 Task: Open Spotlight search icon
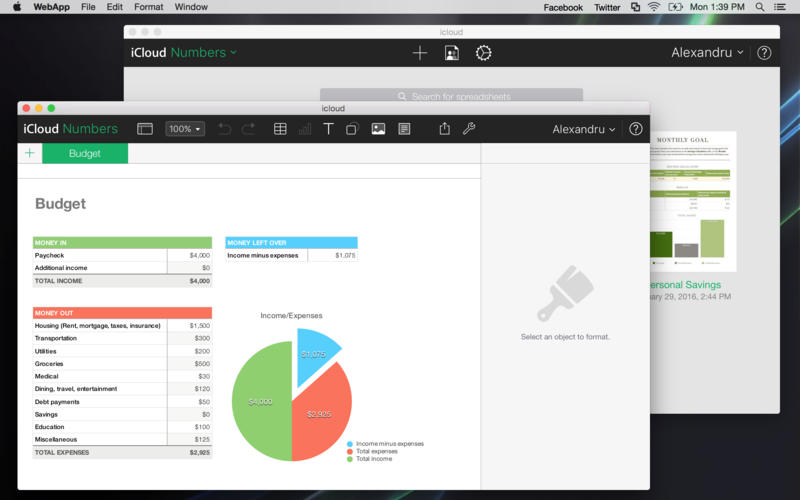coord(760,7)
